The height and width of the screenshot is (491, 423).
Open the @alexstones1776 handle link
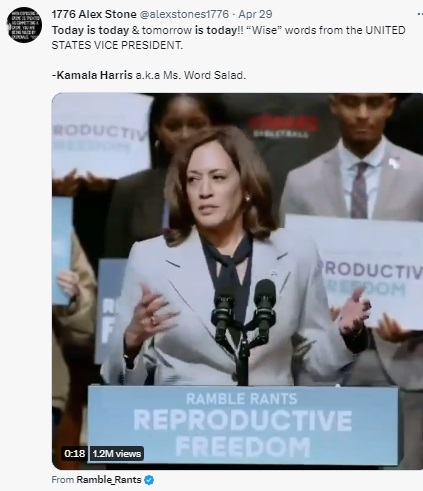(x=184, y=14)
